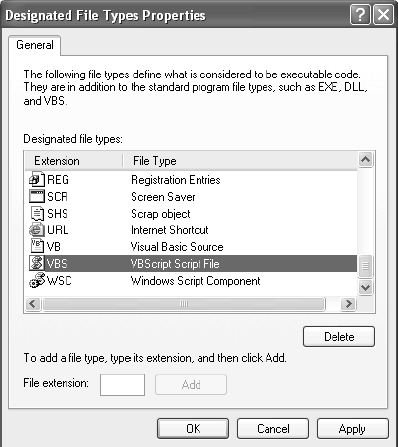Click the vertical scrollbar up arrow
This screenshot has width=398, height=447.
(366, 160)
